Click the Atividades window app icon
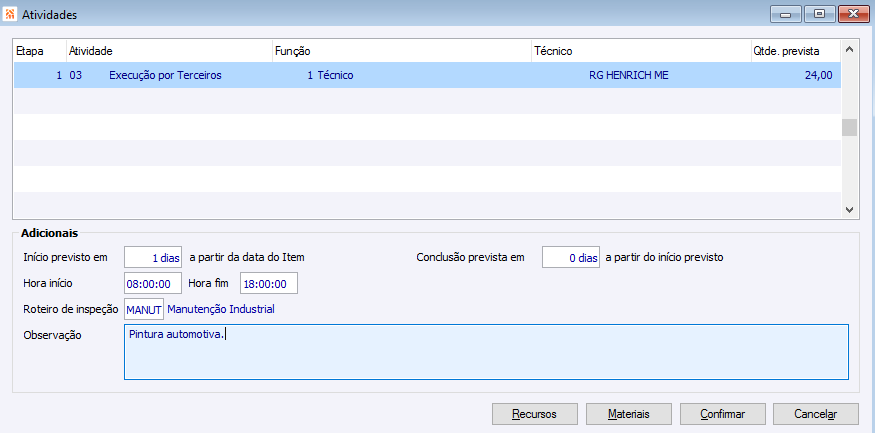 point(10,15)
